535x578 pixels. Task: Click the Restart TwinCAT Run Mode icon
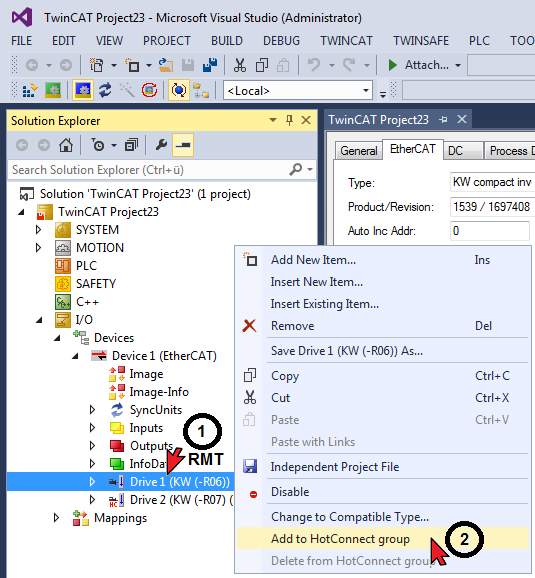click(53, 90)
